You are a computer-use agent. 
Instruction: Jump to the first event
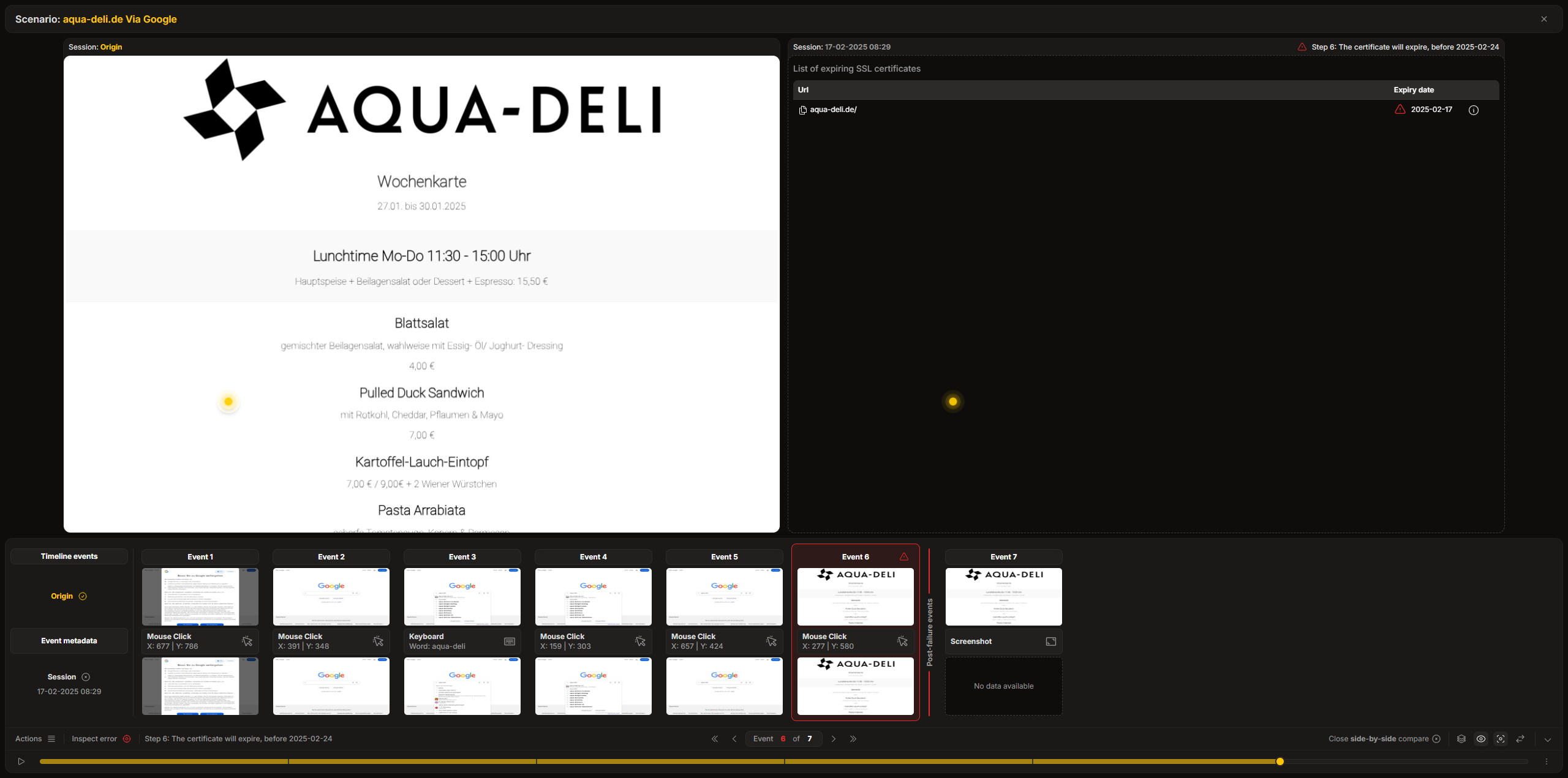point(714,739)
